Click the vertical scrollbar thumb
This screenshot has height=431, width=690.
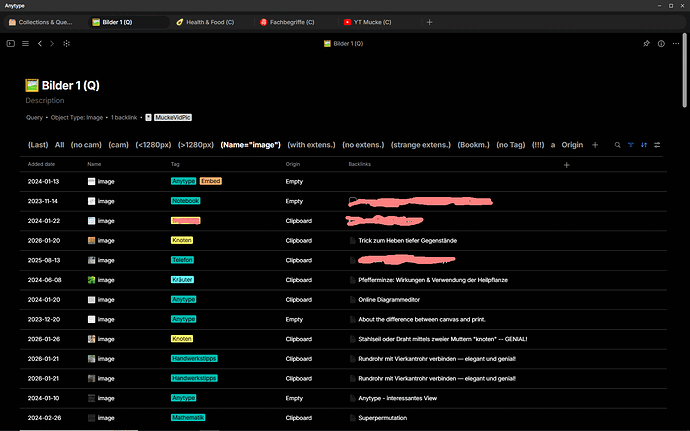(x=684, y=70)
